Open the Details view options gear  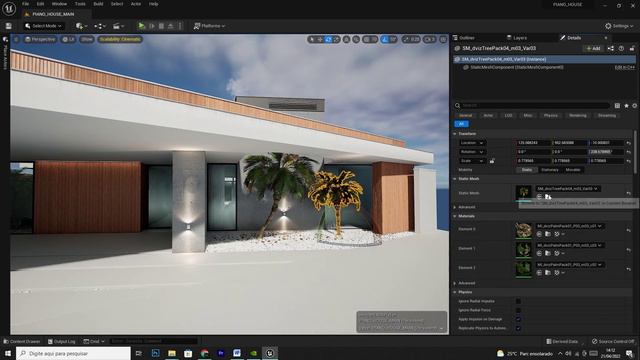click(634, 105)
